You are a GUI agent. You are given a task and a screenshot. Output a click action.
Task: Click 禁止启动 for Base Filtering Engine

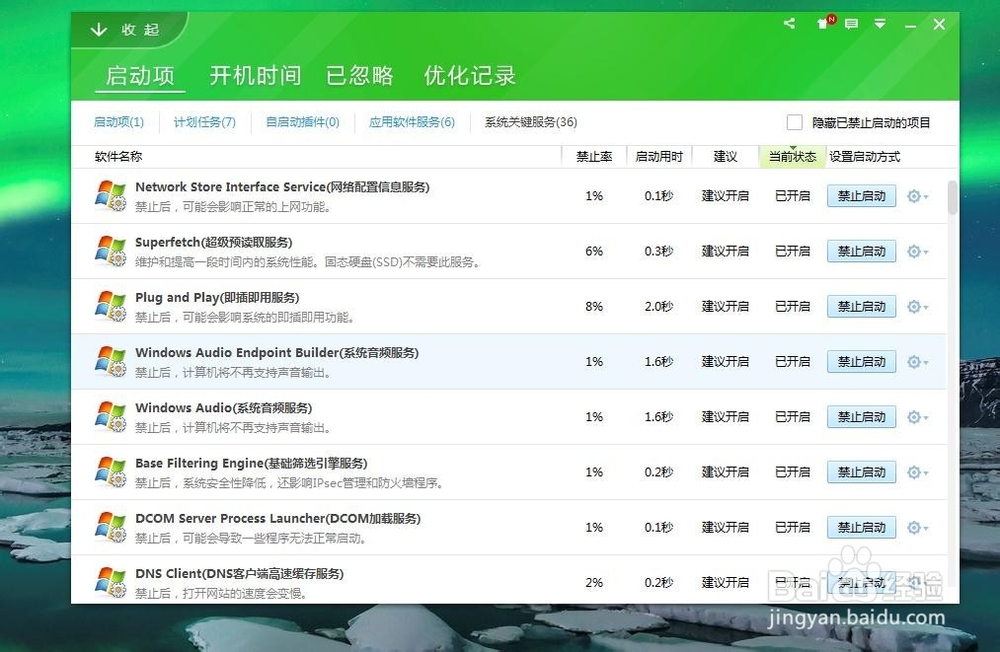861,473
